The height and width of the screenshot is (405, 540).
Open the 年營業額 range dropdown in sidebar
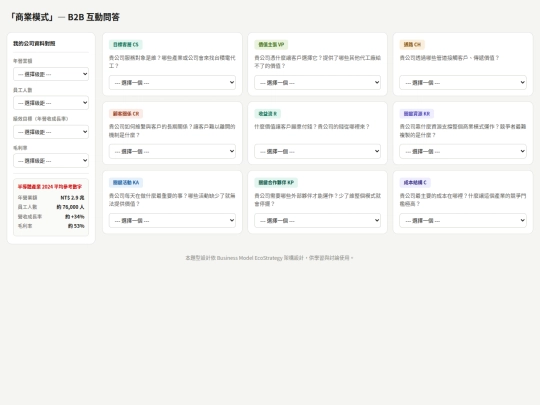click(x=51, y=74)
